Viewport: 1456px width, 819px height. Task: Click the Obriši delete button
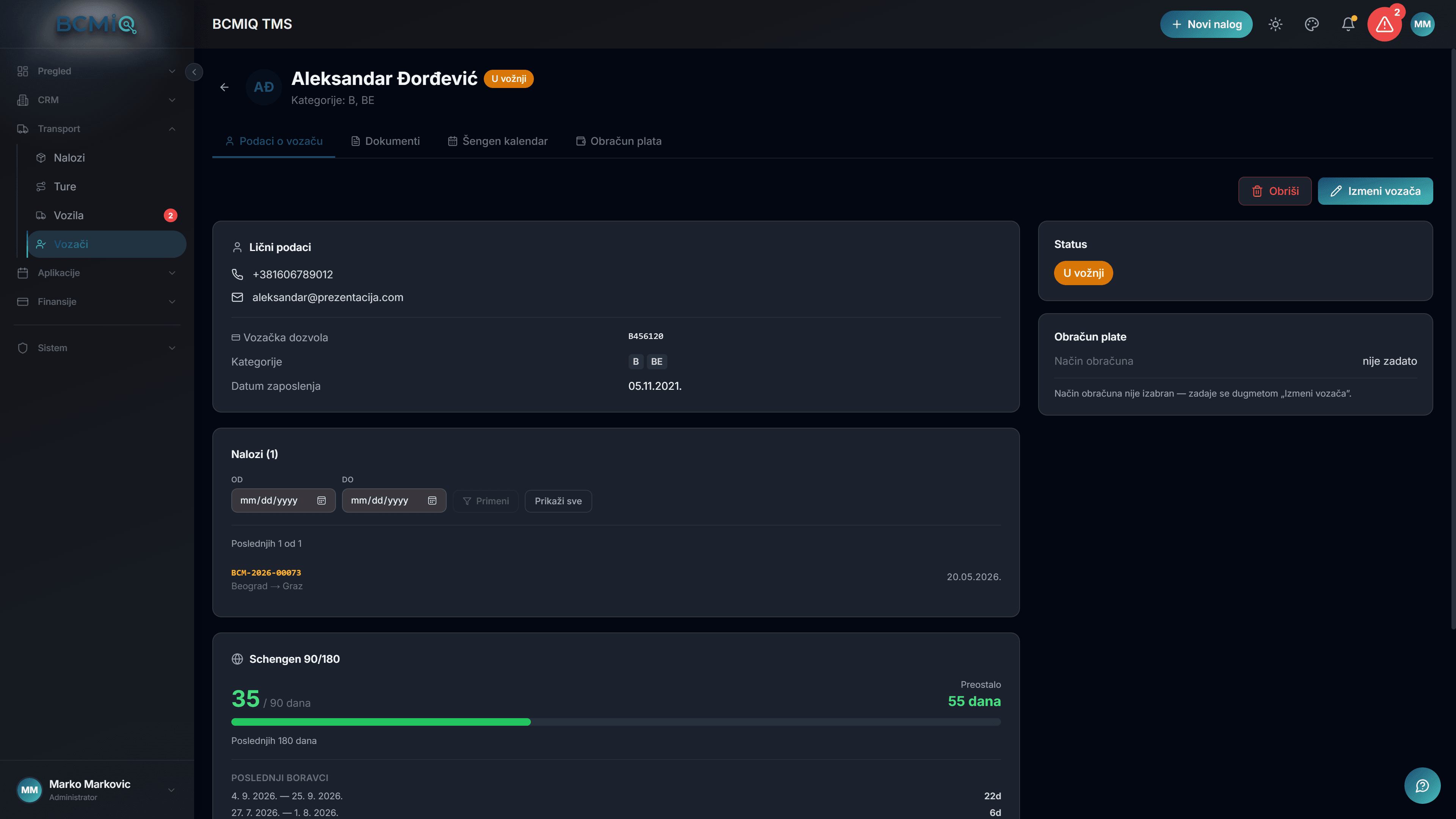1274,191
